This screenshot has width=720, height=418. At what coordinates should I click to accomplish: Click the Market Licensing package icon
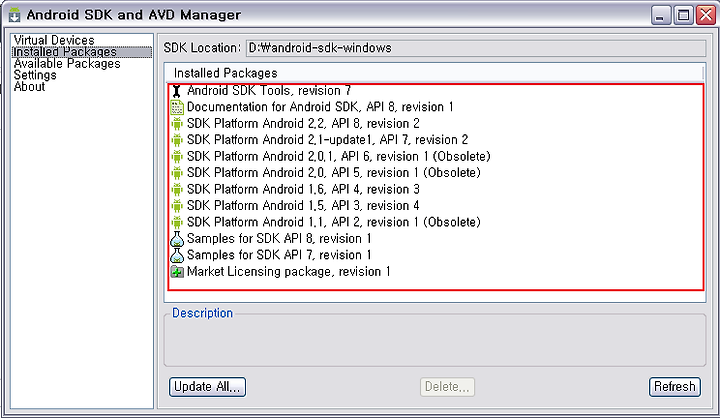177,272
